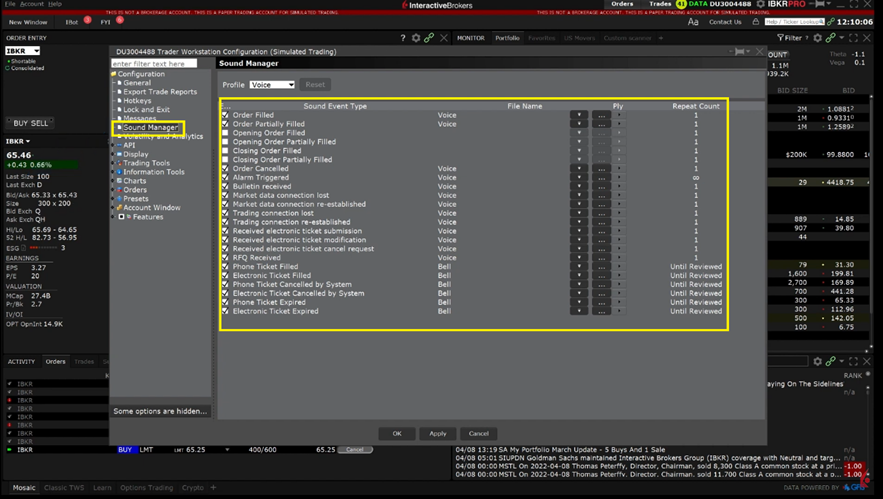The image size is (883, 499).
Task: Click the help question mark in Order Entry
Action: click(x=403, y=38)
